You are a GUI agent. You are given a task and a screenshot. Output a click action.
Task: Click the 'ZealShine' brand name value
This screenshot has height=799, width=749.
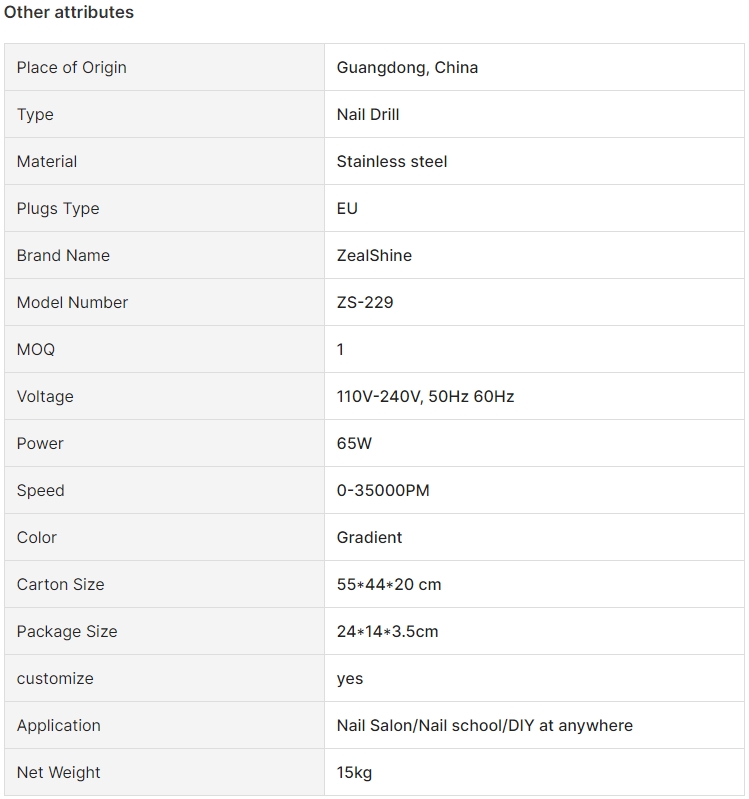pos(374,256)
